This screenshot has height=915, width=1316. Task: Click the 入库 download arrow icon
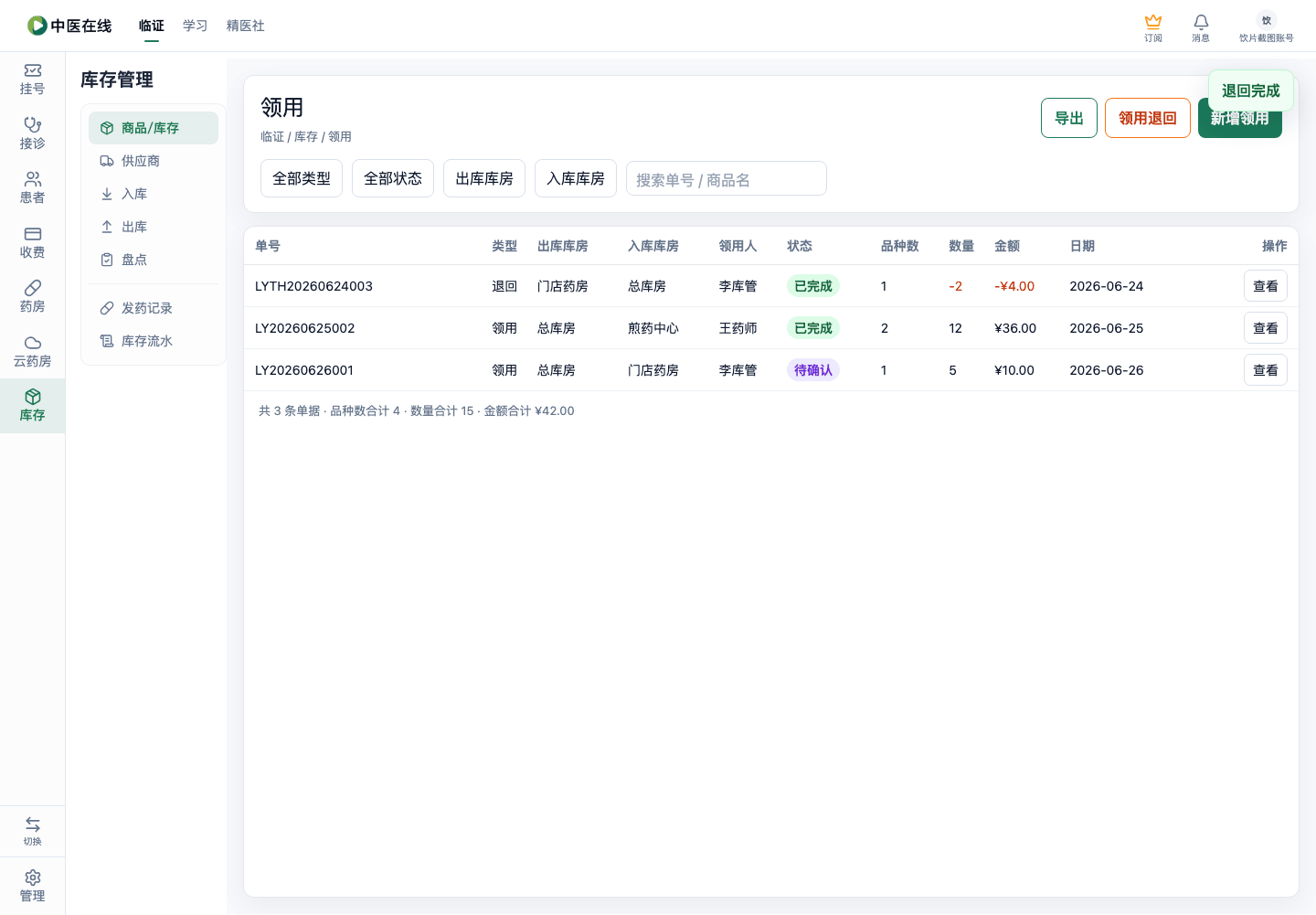[x=107, y=194]
